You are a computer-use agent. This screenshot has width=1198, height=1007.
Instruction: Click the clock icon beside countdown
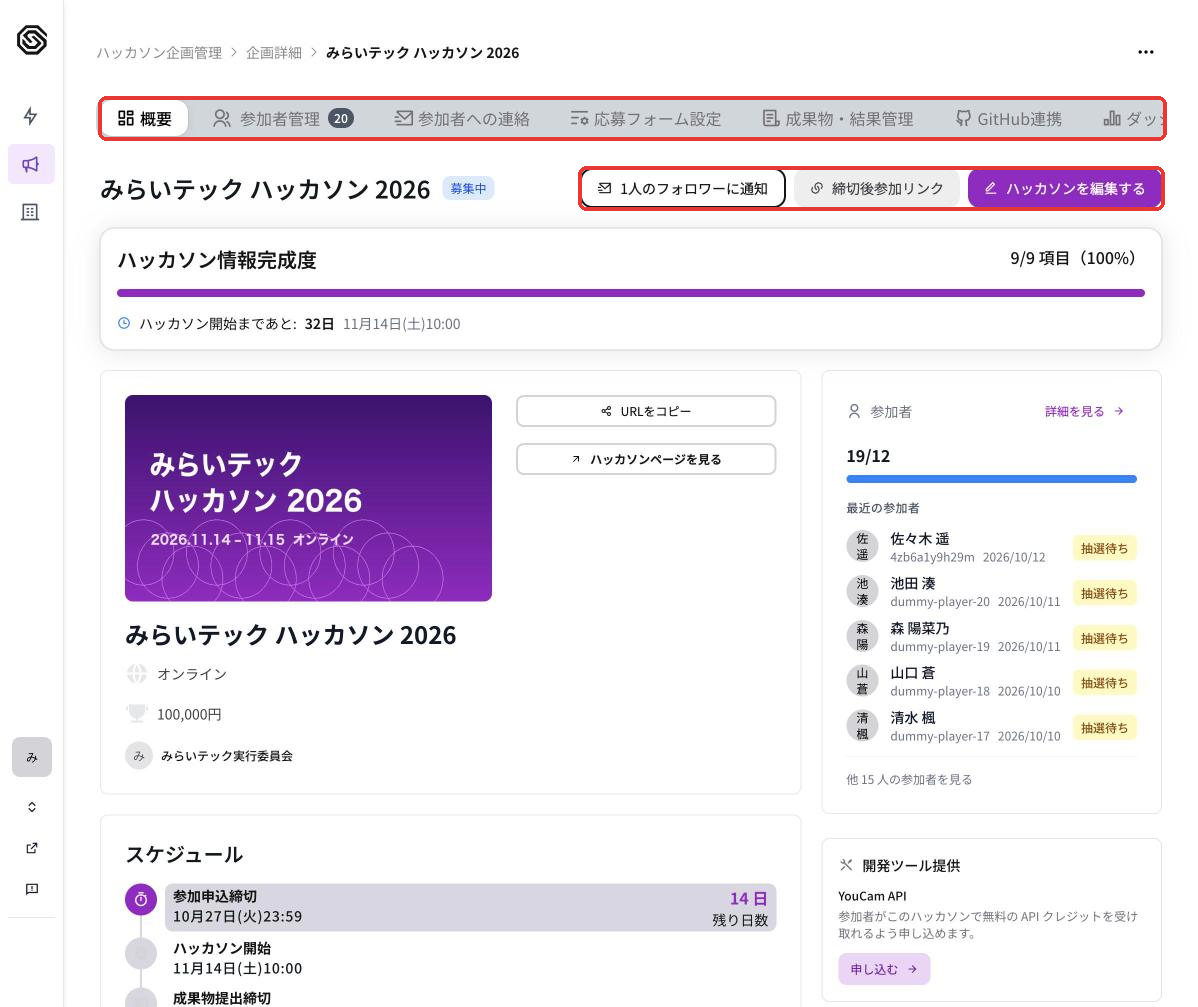pyautogui.click(x=124, y=323)
